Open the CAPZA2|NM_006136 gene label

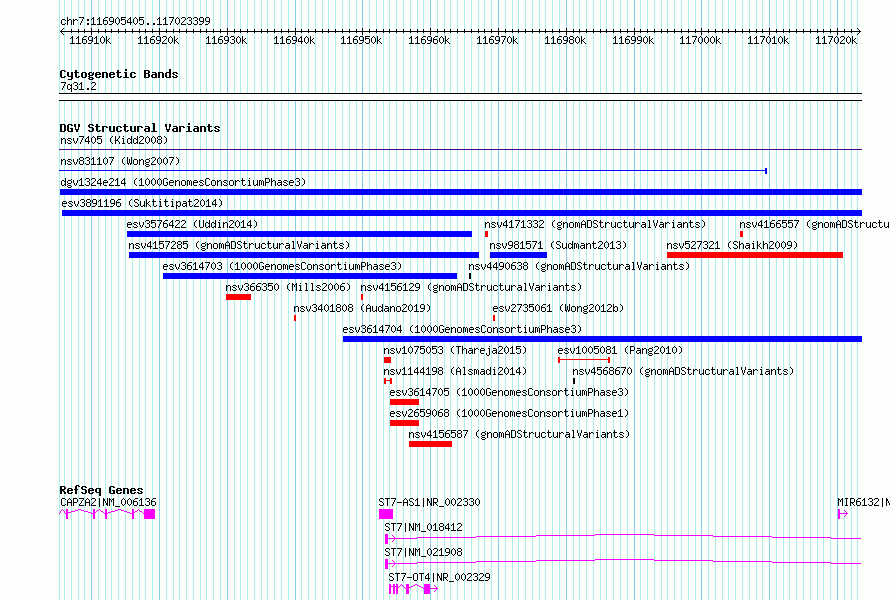(x=108, y=502)
